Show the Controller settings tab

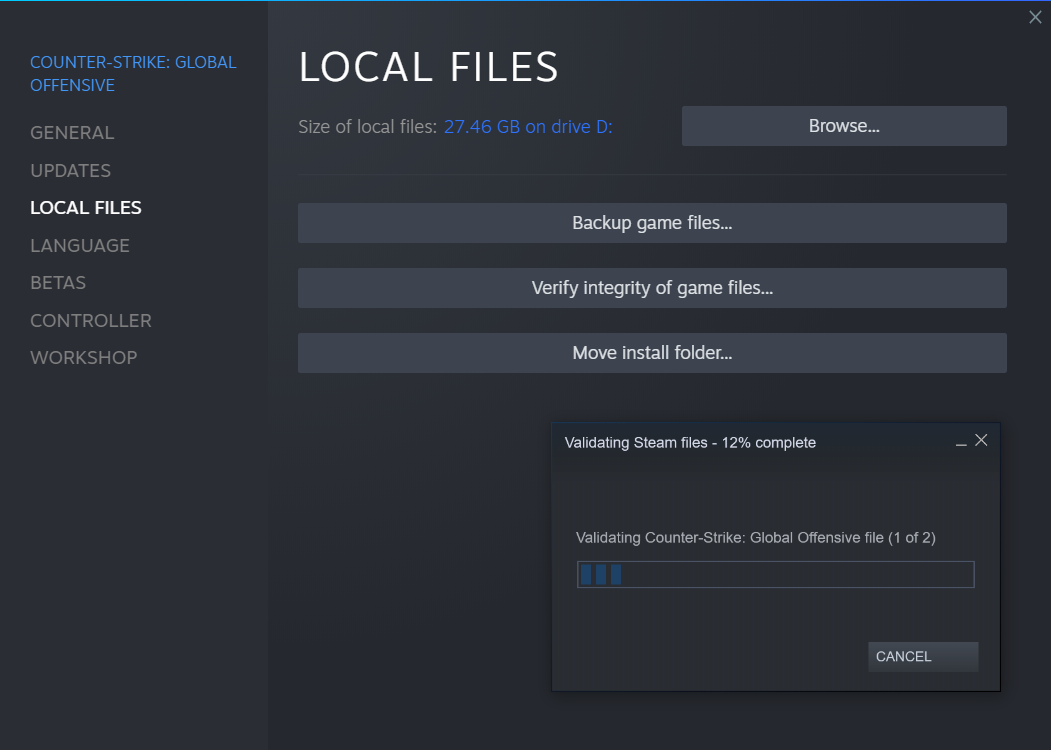[91, 321]
